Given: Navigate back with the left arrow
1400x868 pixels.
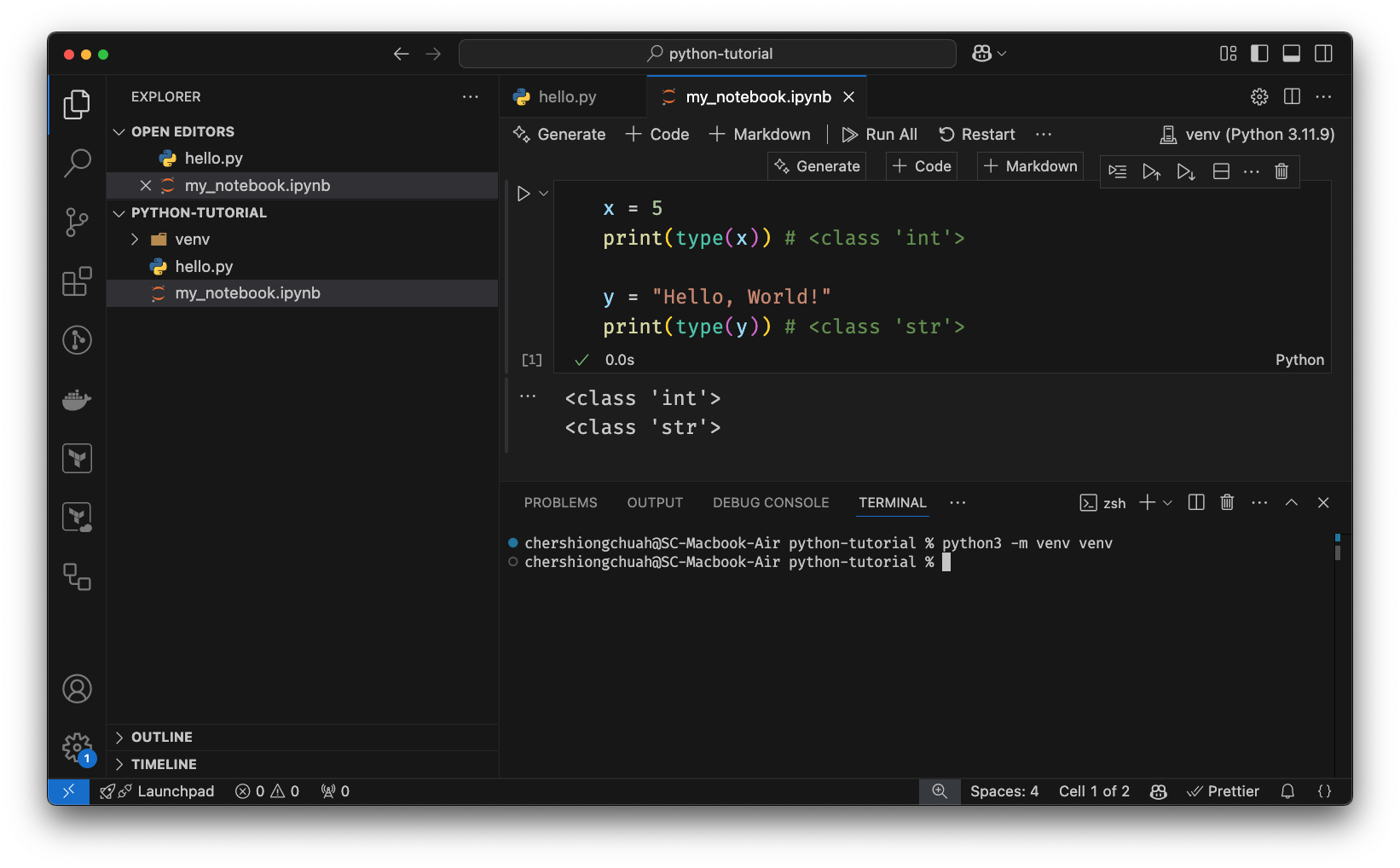Looking at the screenshot, I should click(401, 54).
